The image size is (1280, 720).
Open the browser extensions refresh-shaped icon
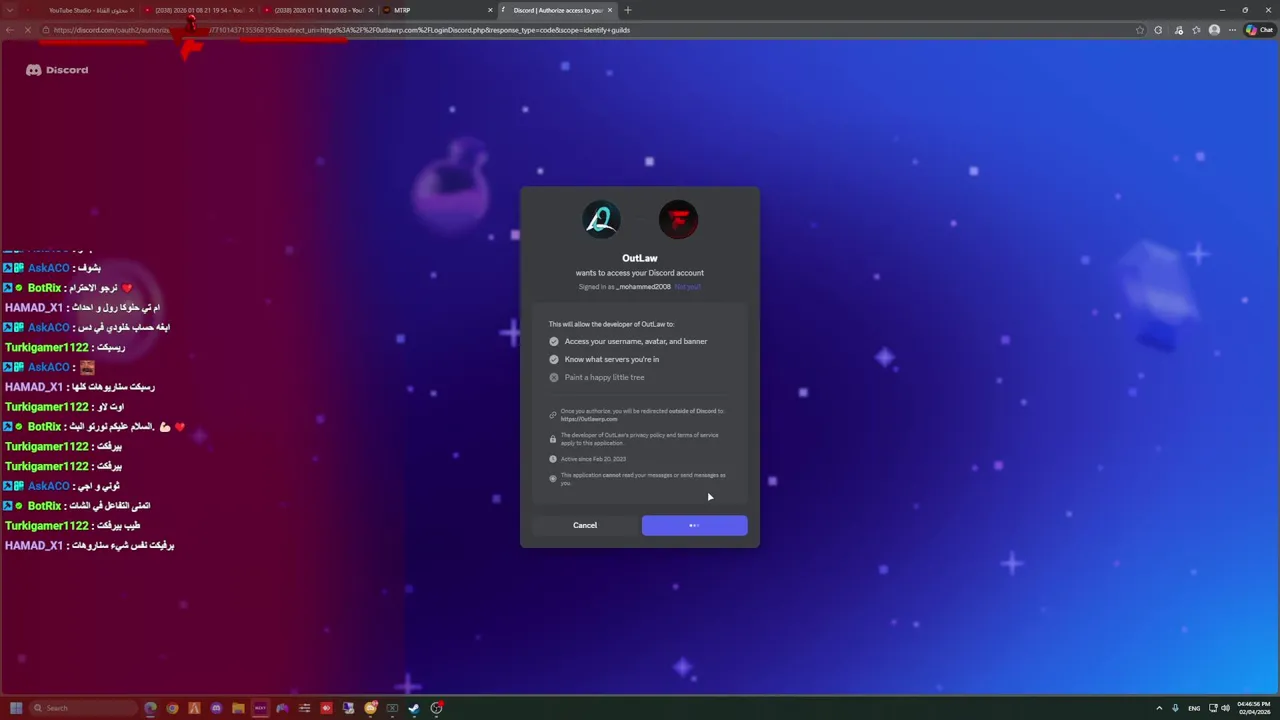point(1158,30)
